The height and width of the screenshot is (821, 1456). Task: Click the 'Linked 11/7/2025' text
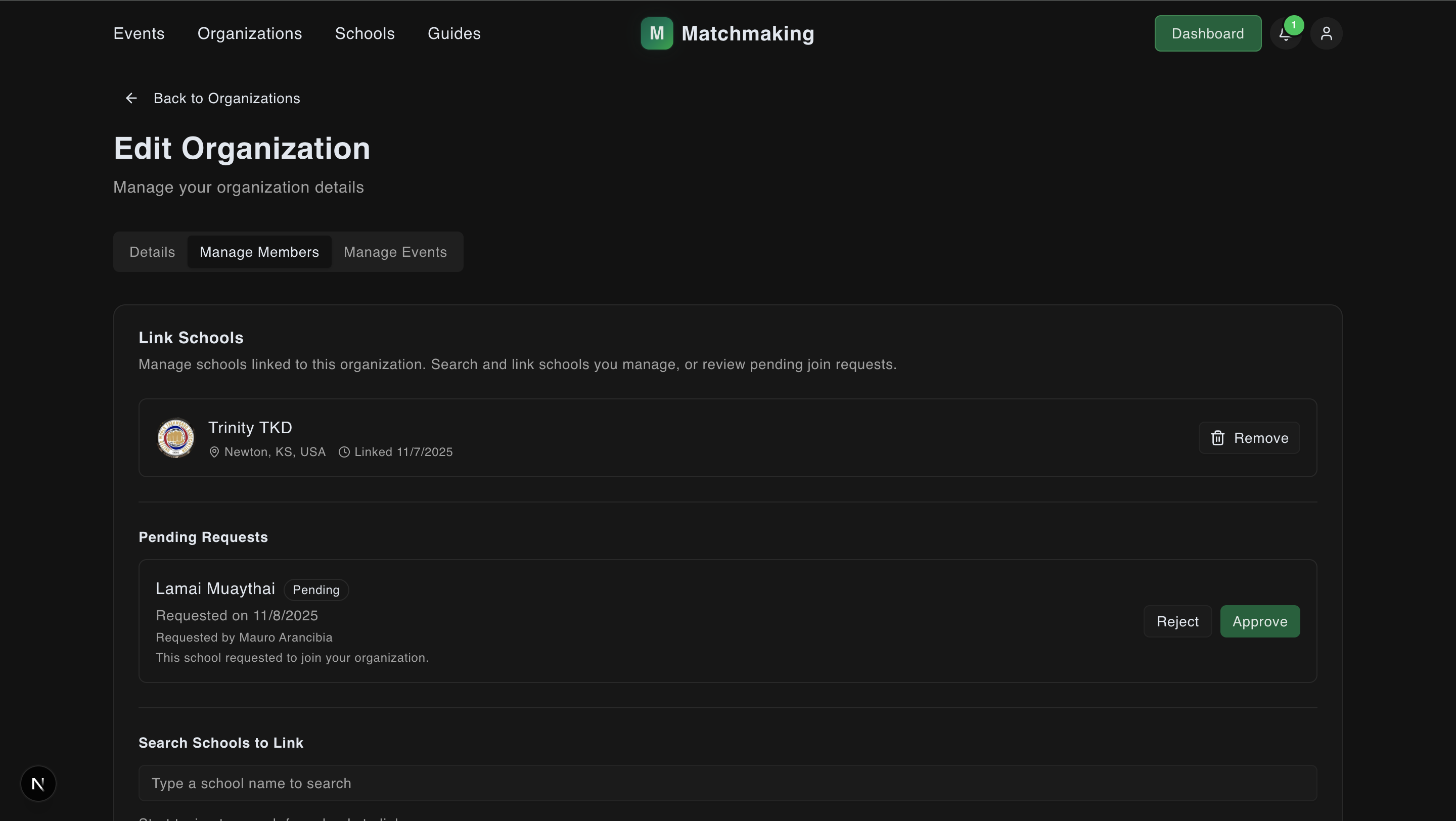click(403, 452)
